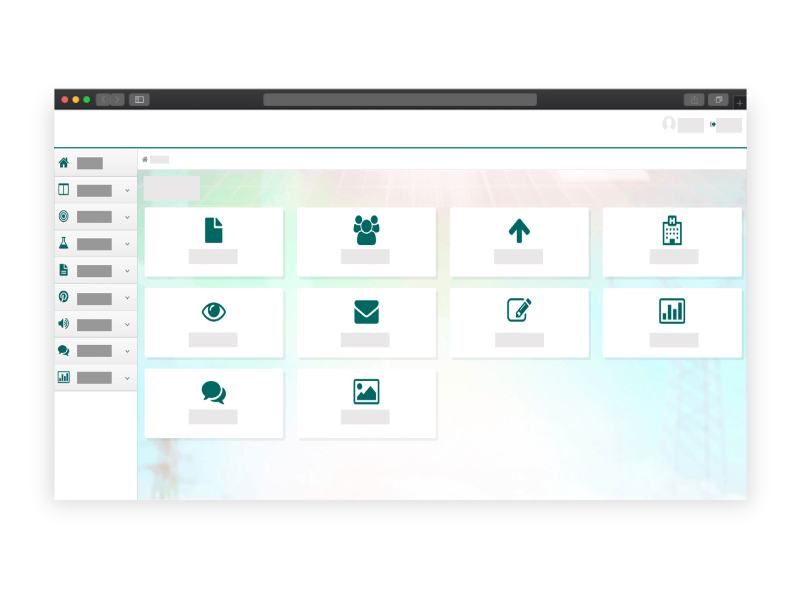This screenshot has width=800, height=600.
Task: Click the edit pencil-and-paper tile
Action: [518, 322]
